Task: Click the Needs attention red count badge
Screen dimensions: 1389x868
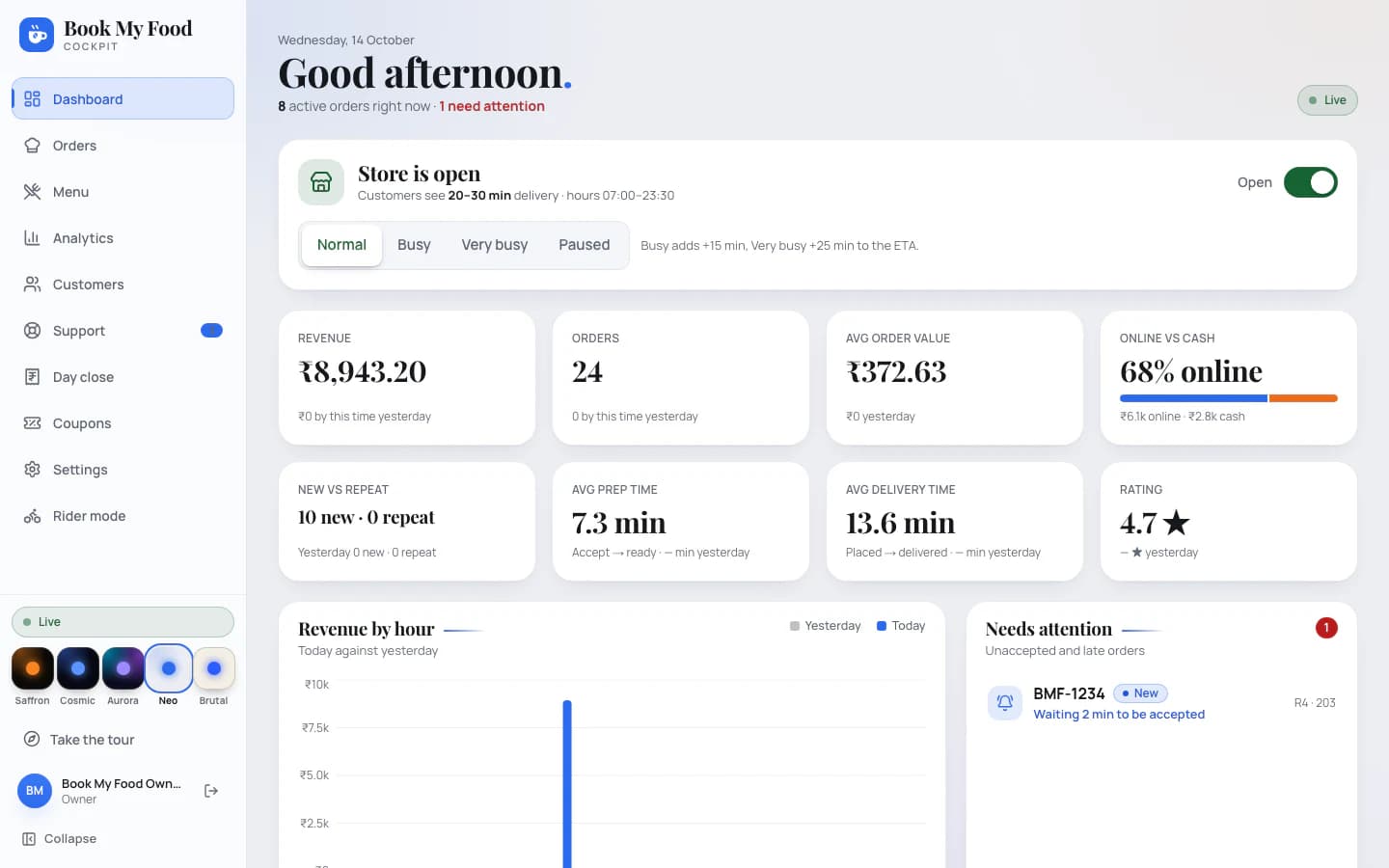Action: 1326,628
